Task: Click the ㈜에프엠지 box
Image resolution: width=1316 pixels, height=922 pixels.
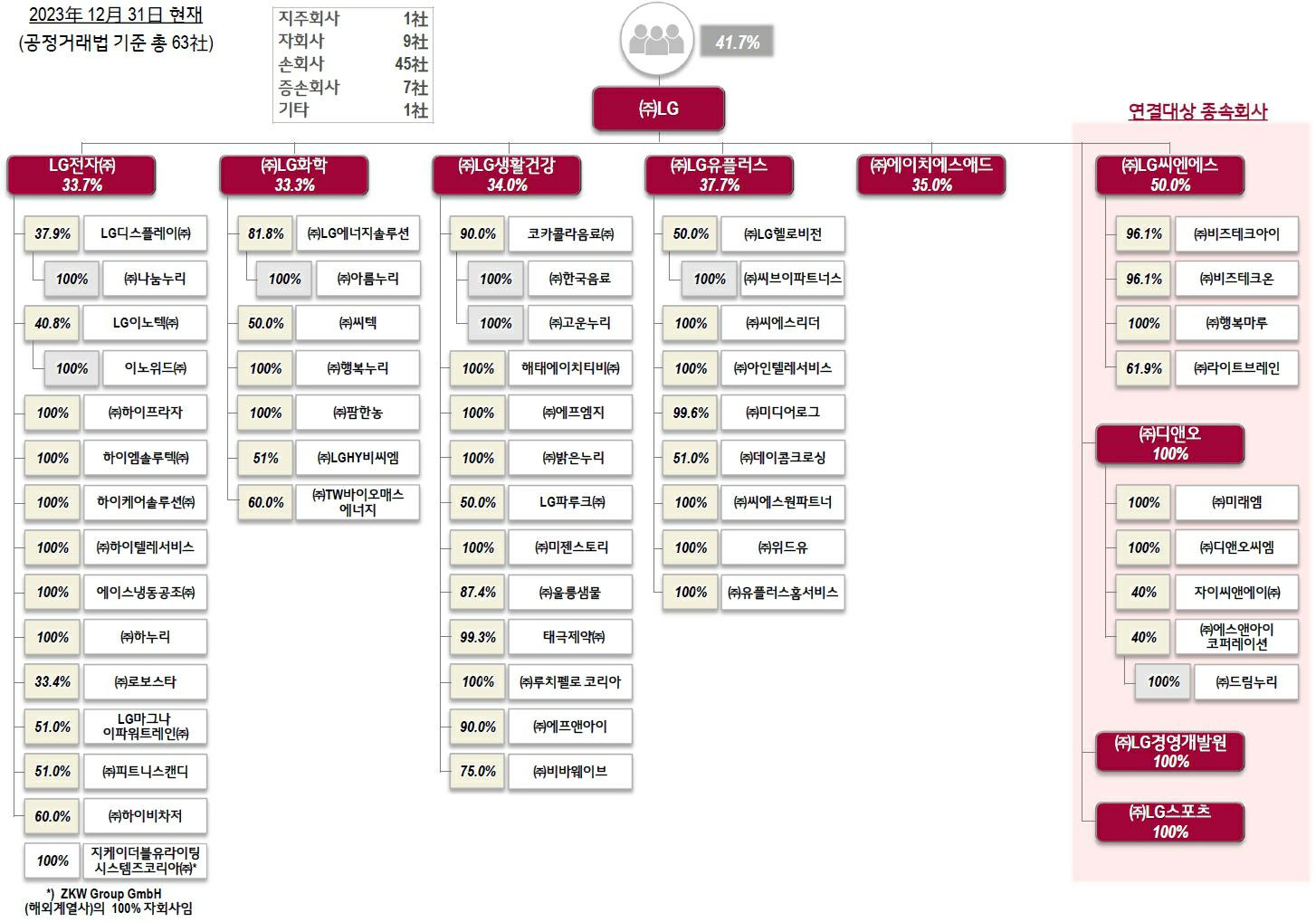Action: coord(570,413)
